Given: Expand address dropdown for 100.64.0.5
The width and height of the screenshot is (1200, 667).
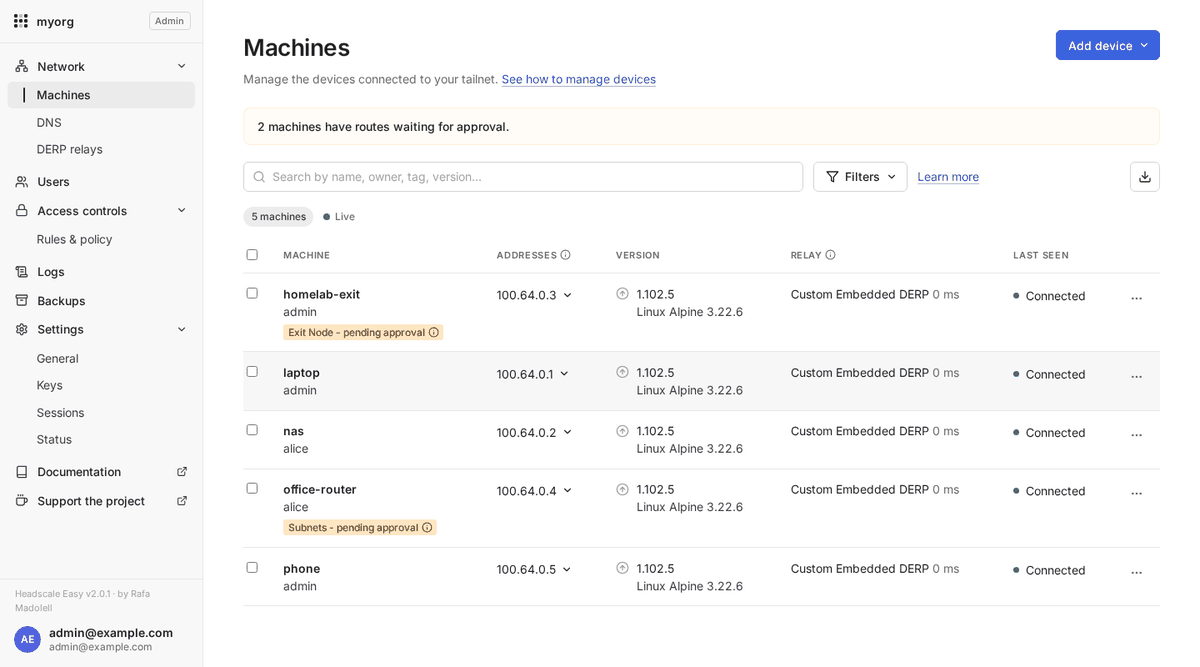Looking at the screenshot, I should (567, 570).
